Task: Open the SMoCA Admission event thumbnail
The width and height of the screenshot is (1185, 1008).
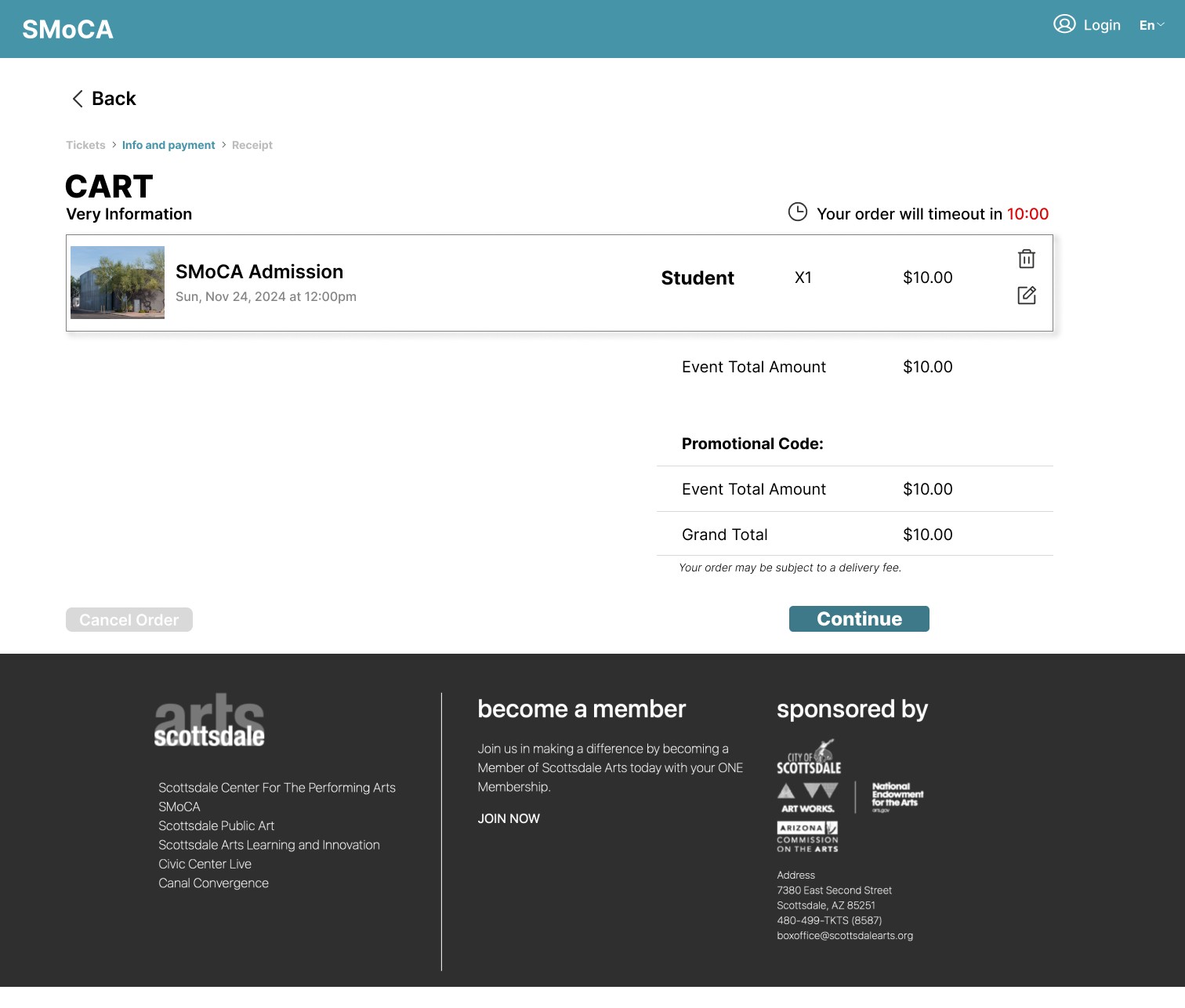Action: (118, 282)
